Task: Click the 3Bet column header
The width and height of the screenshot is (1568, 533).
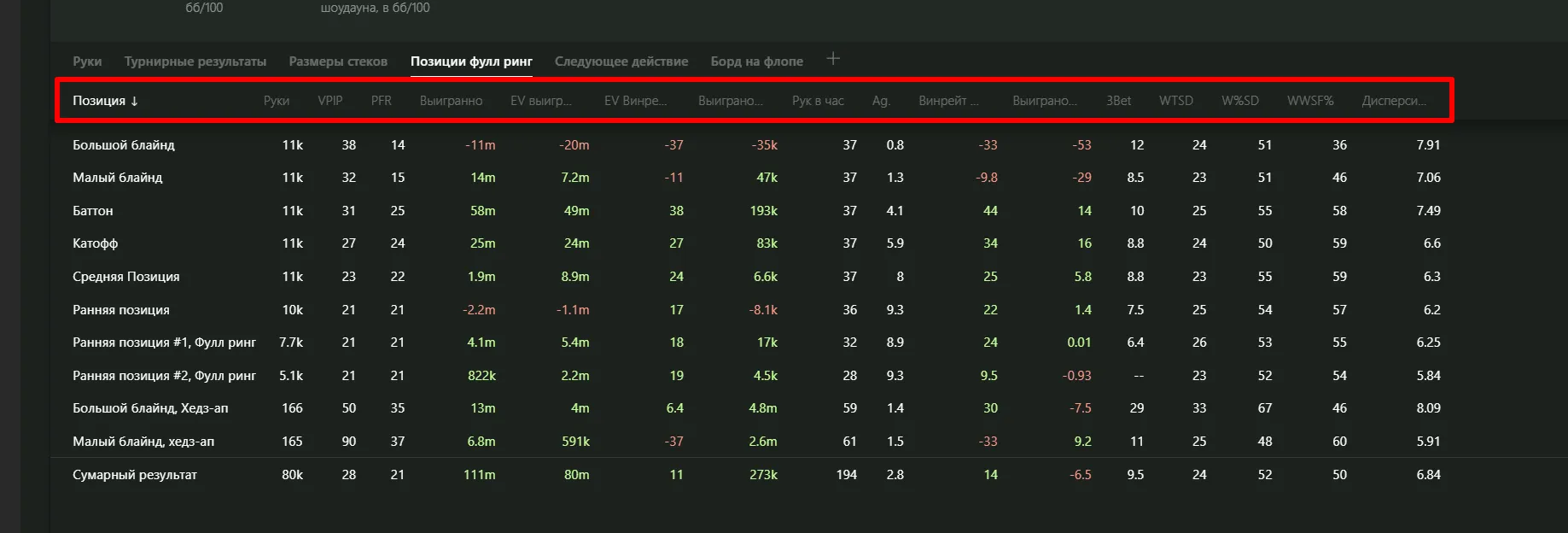Action: pos(1118,101)
